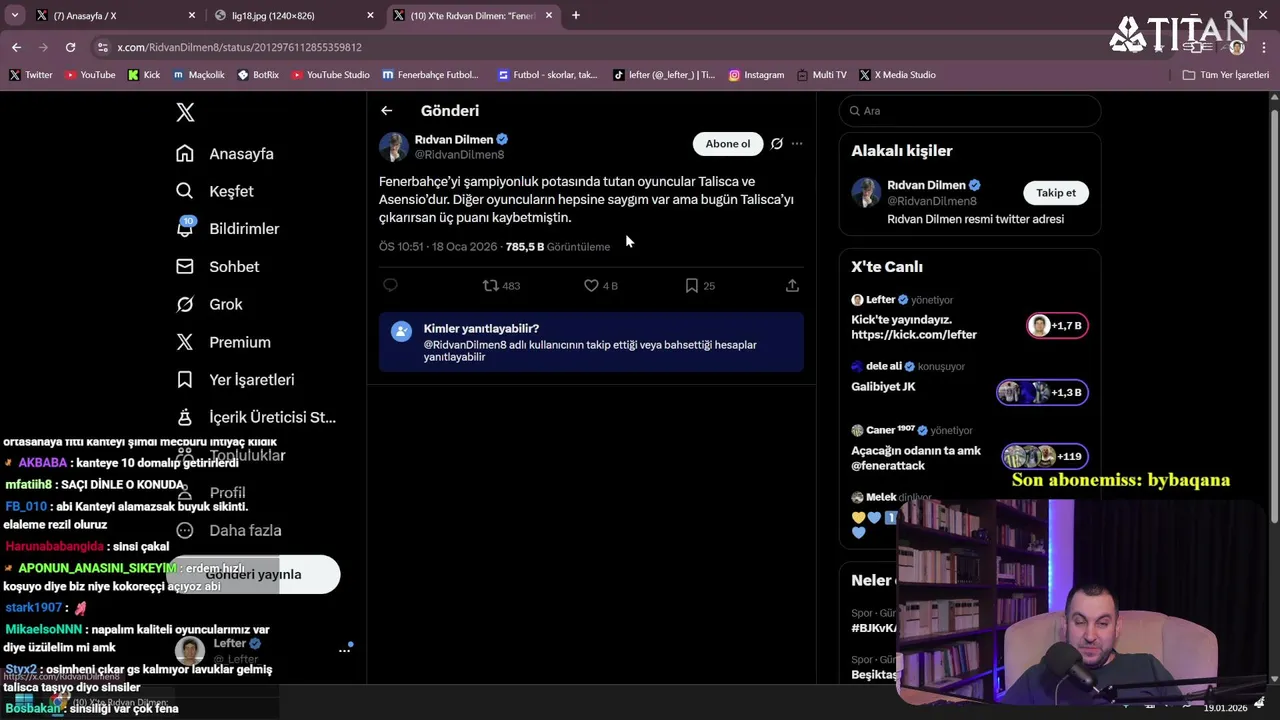1280x720 pixels.
Task: Open Keşfet explore page
Action: (214, 191)
